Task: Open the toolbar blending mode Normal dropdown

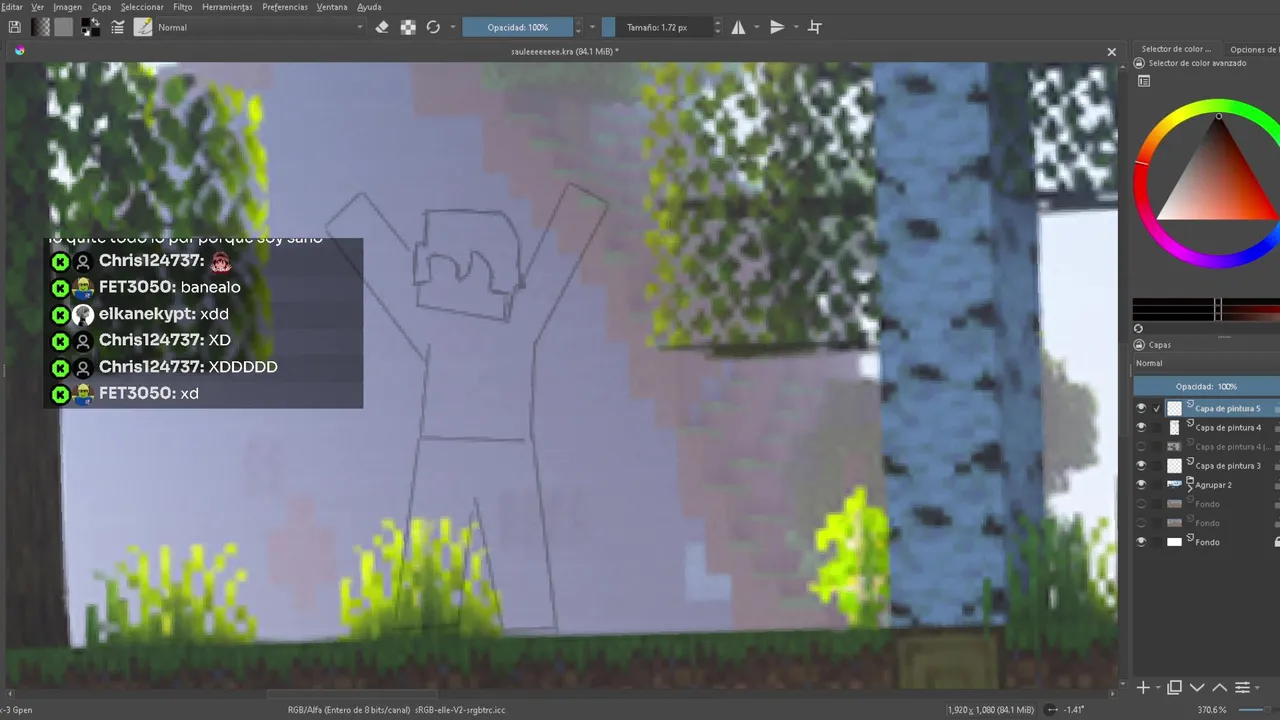Action: [x=260, y=27]
